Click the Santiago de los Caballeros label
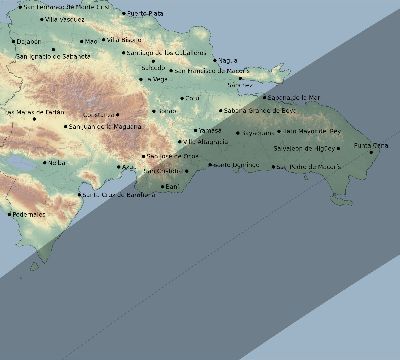Image resolution: width=400 pixels, height=360 pixels. (x=166, y=53)
